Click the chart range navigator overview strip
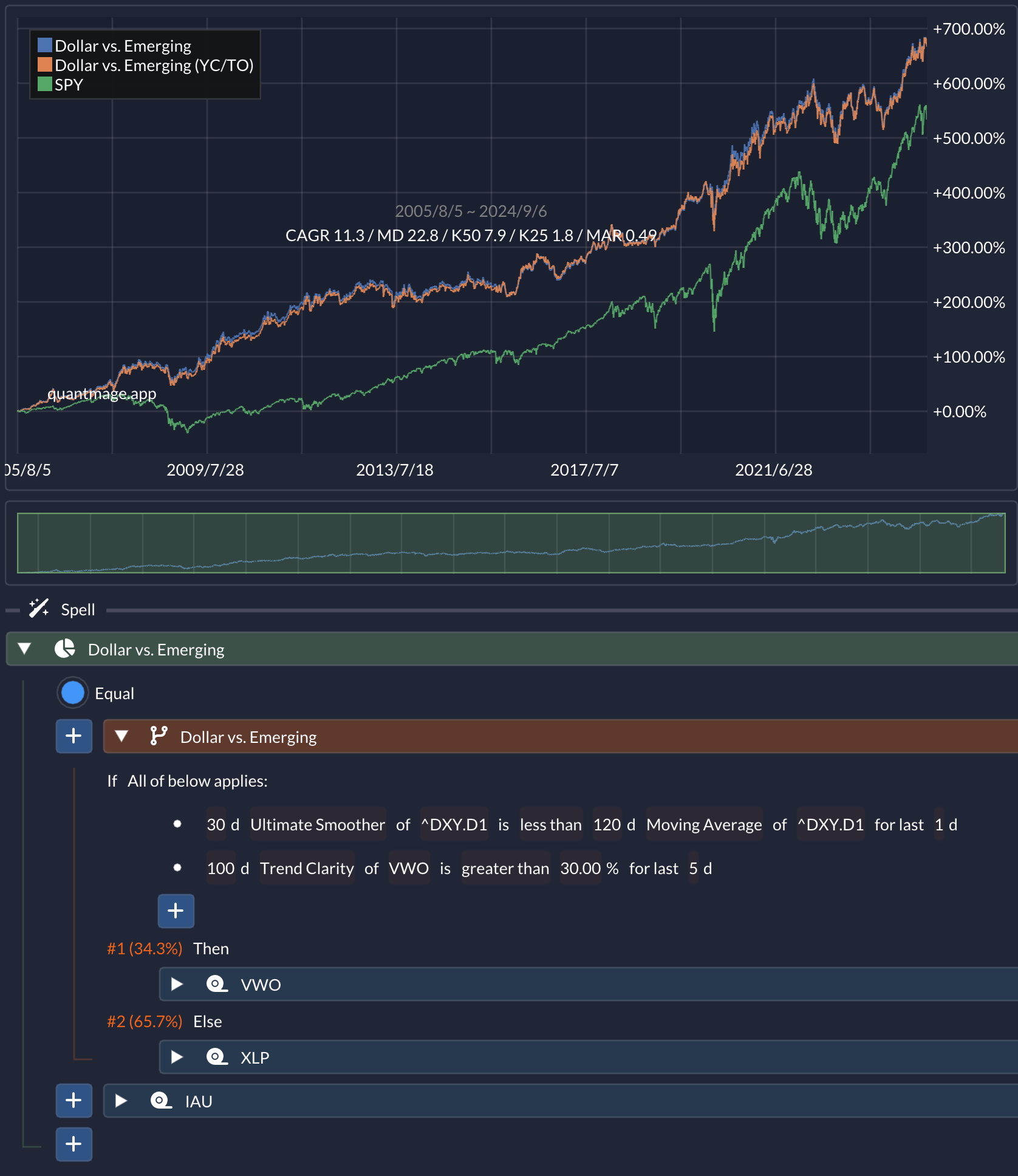 (x=511, y=543)
